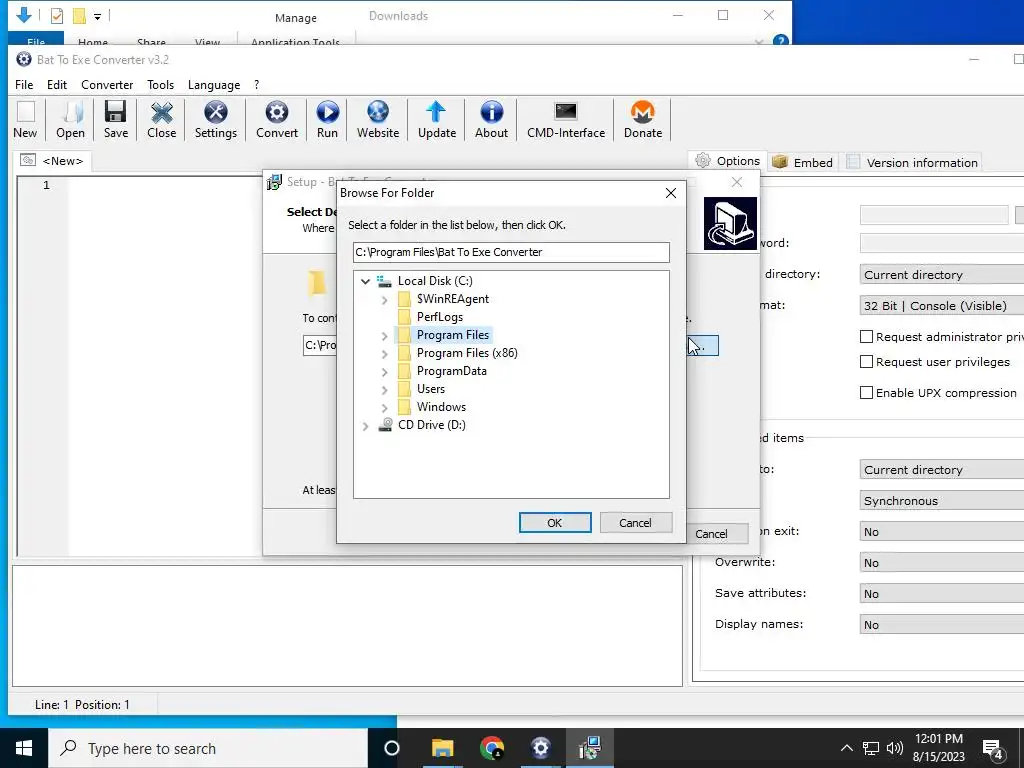Viewport: 1024px width, 768px height.
Task: Enable Request administrator privileges checkbox
Action: (x=867, y=337)
